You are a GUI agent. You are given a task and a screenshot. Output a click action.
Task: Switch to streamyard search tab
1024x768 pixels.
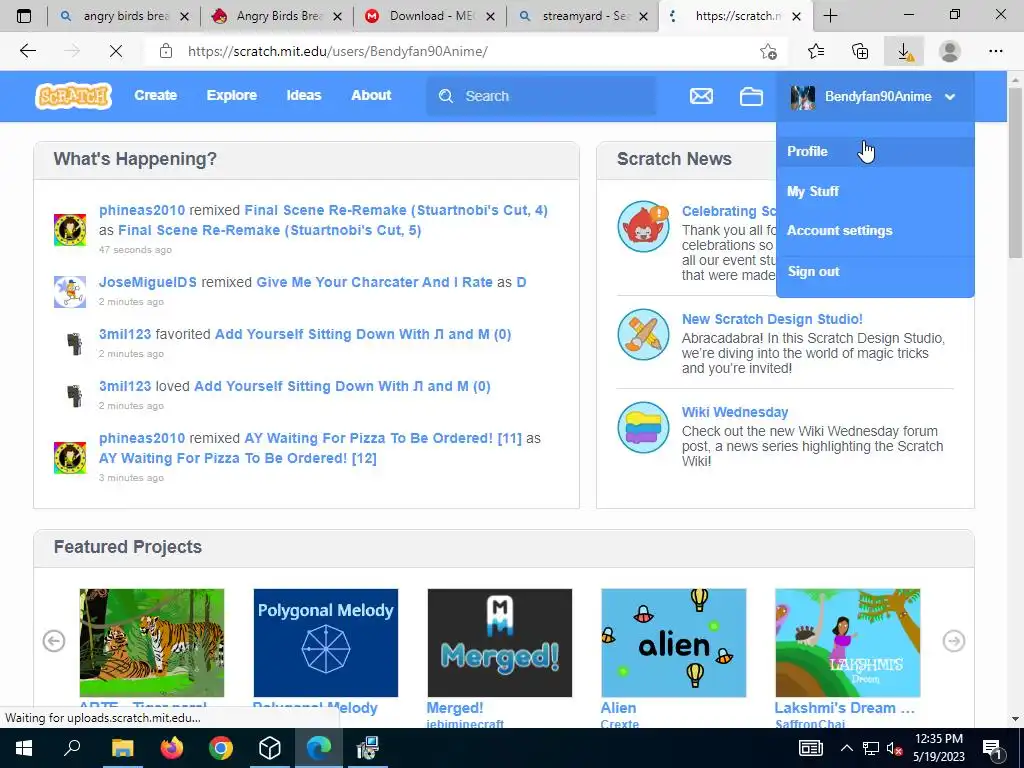pos(583,16)
